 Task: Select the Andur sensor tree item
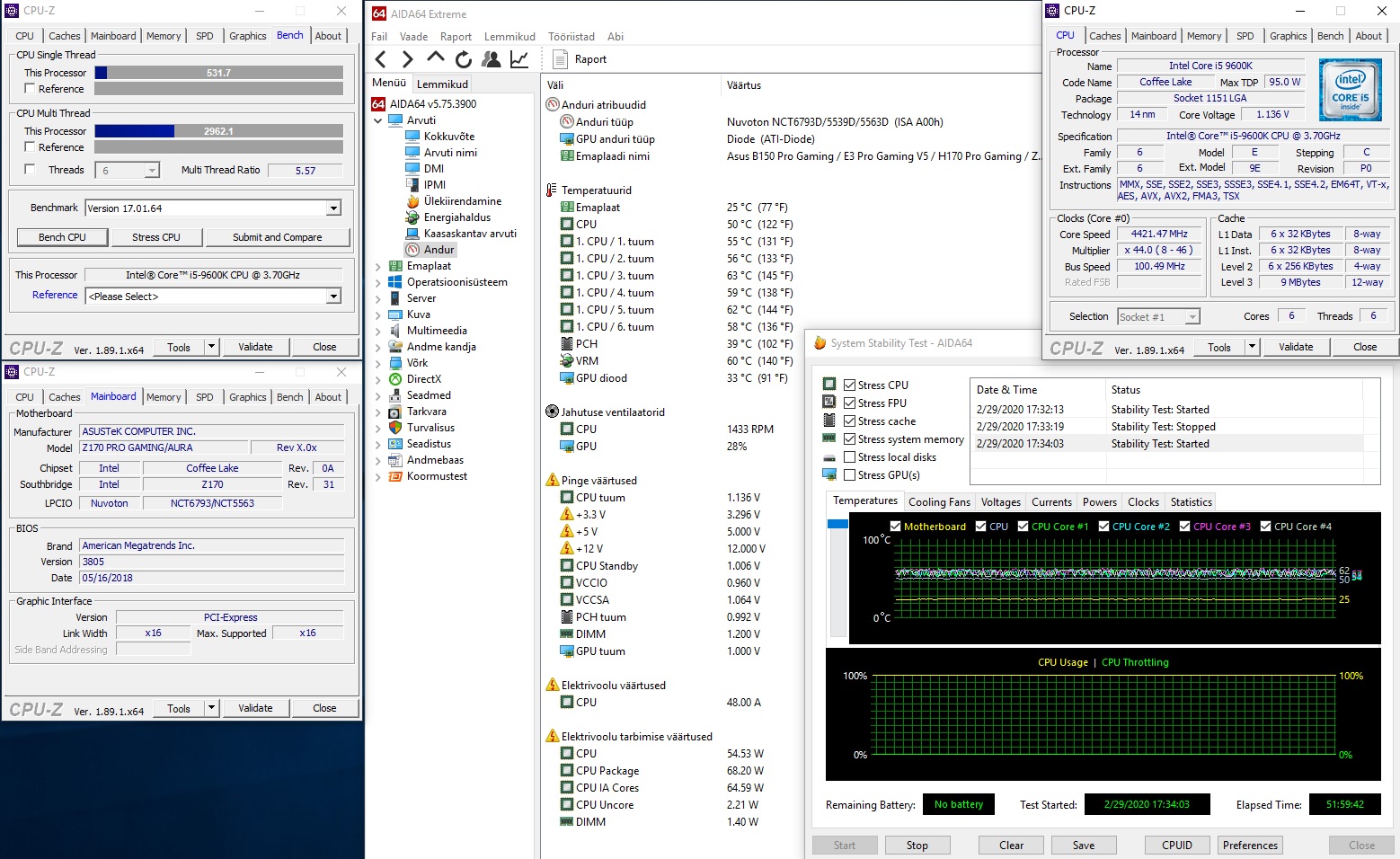(x=439, y=250)
